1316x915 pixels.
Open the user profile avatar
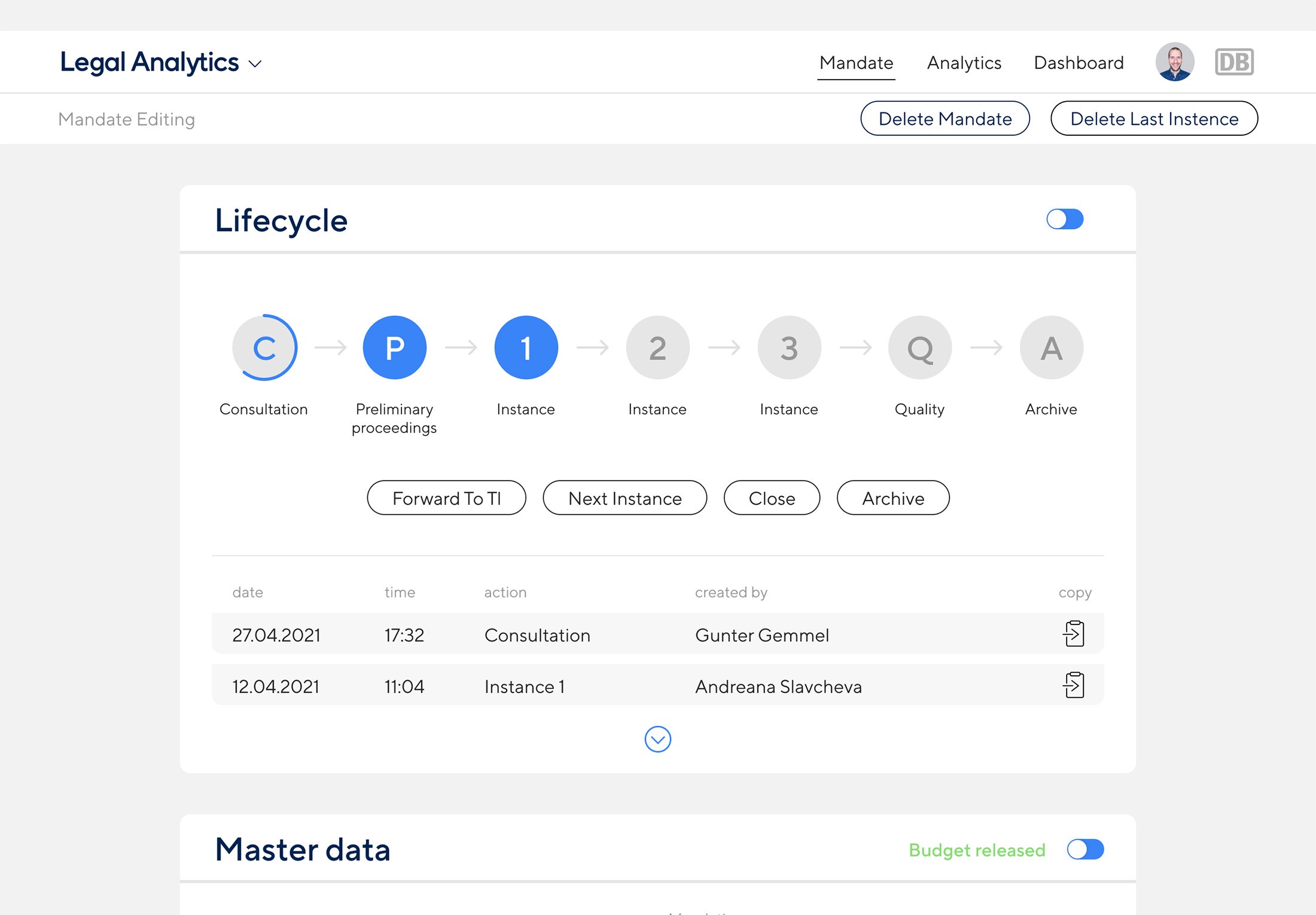point(1174,62)
